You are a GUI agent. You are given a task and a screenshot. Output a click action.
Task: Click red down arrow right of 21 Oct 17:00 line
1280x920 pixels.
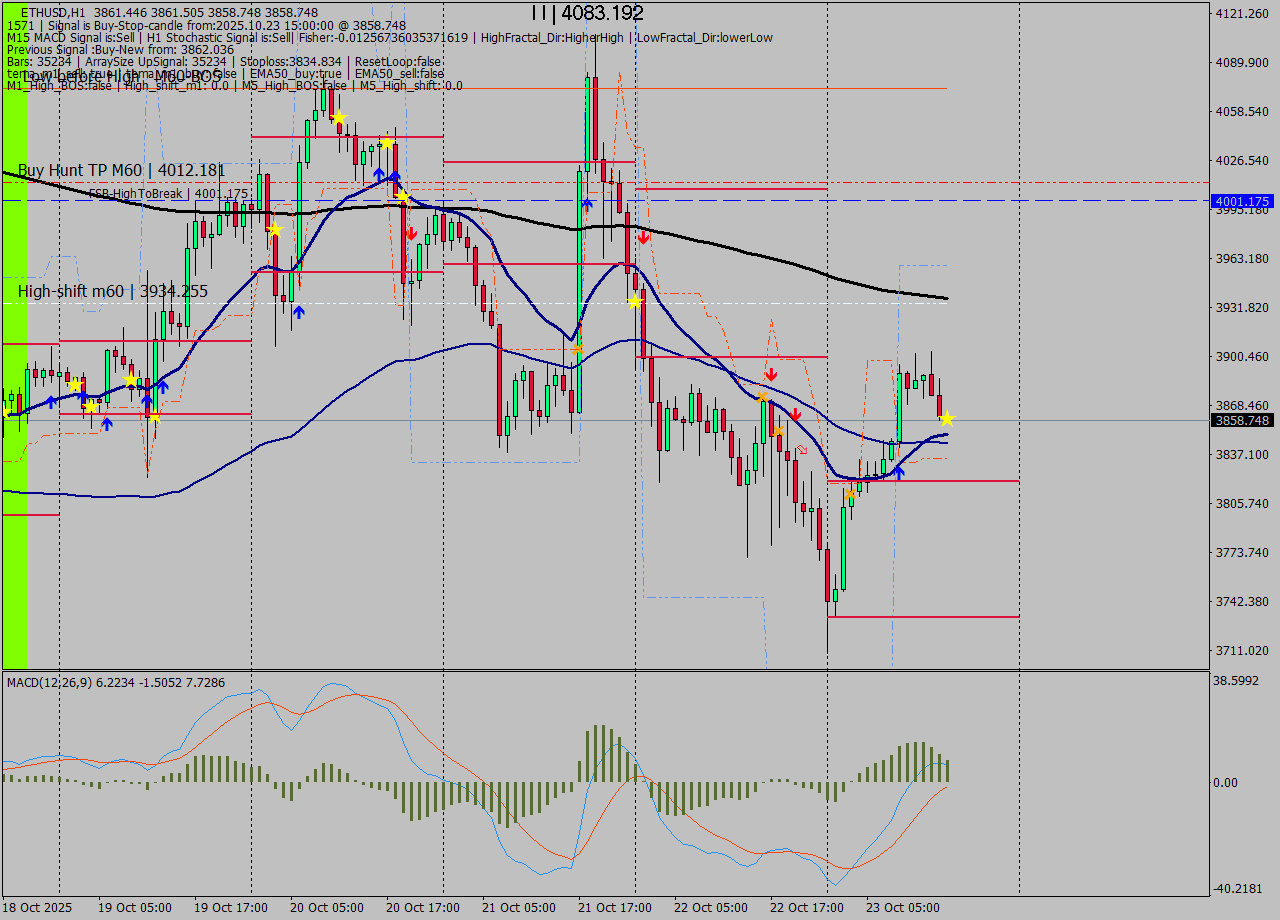(x=644, y=237)
